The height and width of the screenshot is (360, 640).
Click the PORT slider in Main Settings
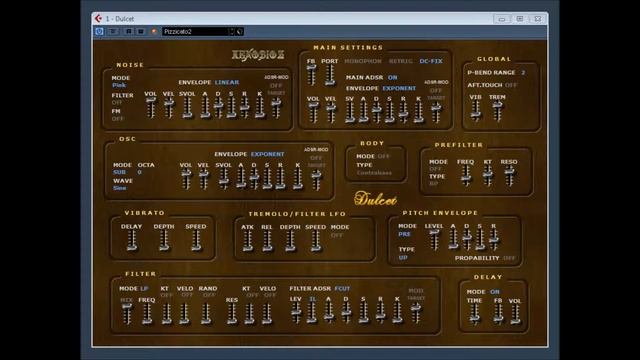click(329, 75)
